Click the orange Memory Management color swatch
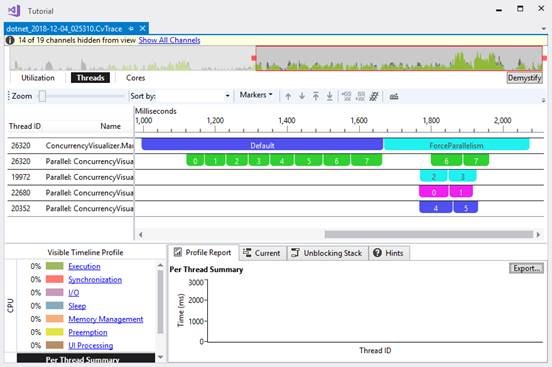 [x=55, y=319]
